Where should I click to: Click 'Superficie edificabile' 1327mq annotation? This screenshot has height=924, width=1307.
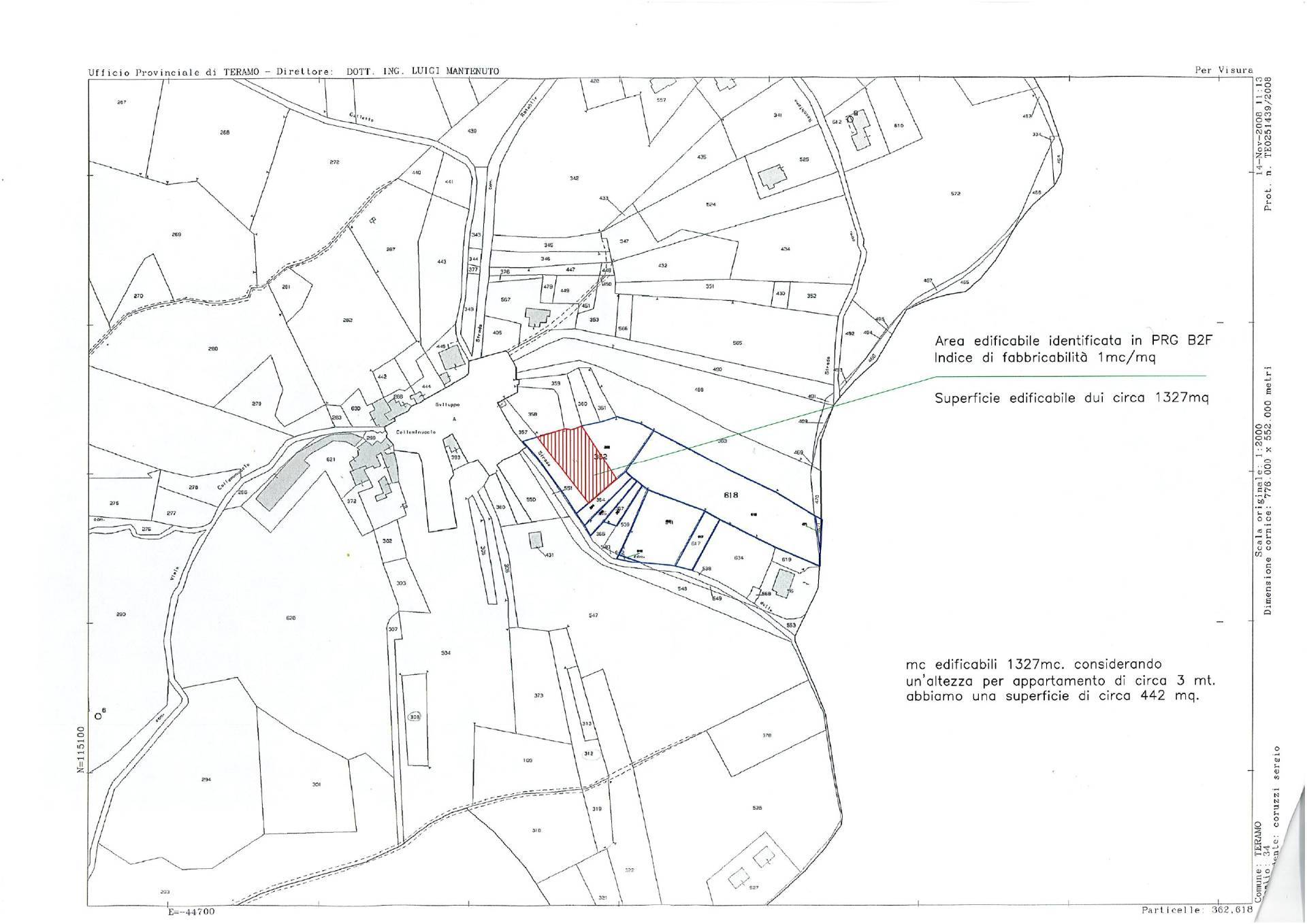[1071, 398]
